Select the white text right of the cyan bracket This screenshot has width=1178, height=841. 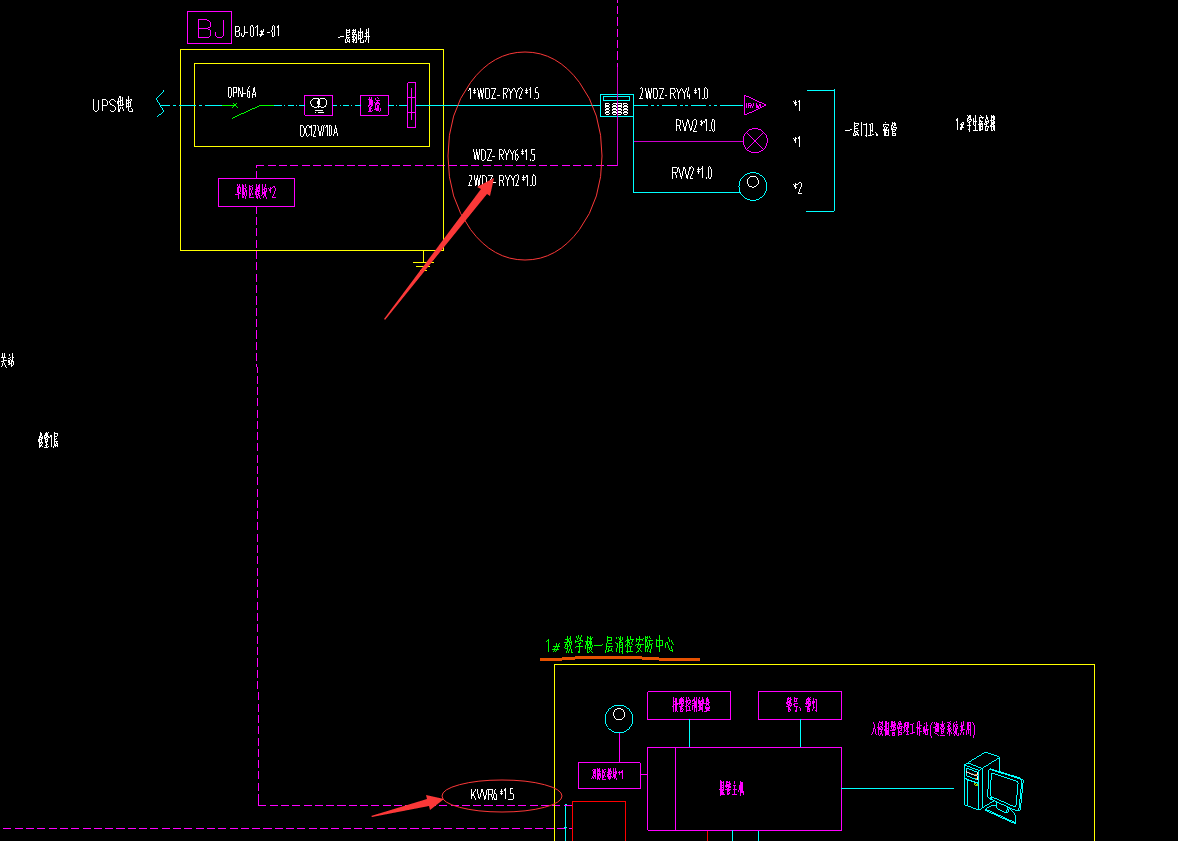coord(871,130)
